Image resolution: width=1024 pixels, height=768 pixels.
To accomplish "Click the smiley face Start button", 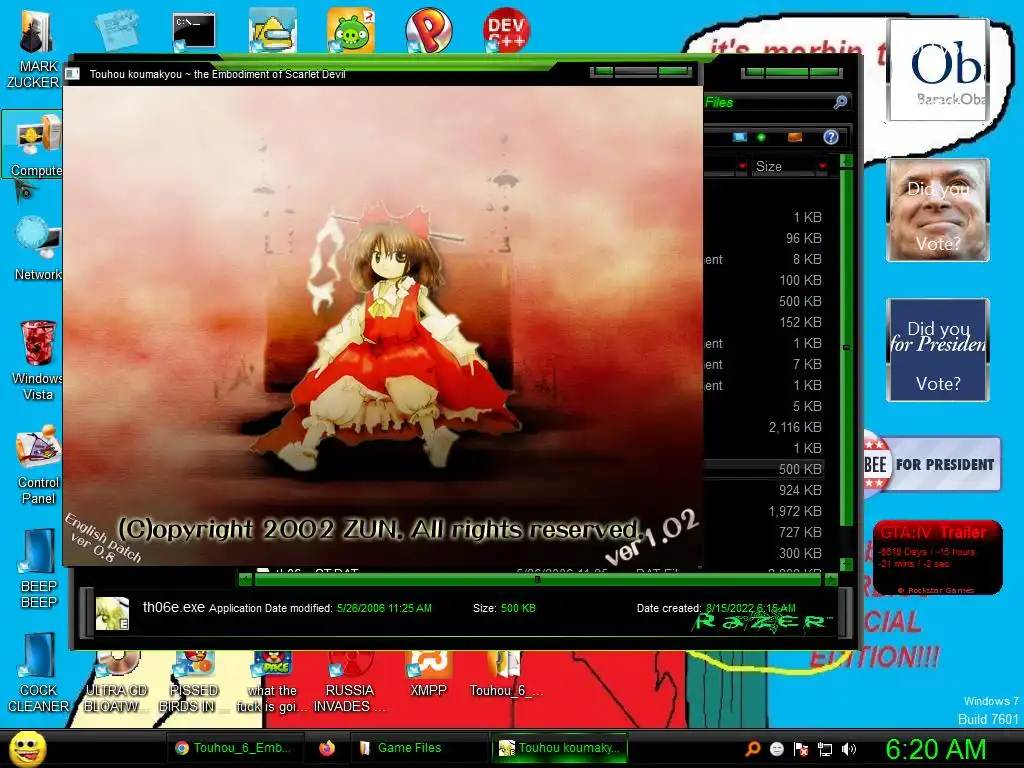I will [x=27, y=748].
